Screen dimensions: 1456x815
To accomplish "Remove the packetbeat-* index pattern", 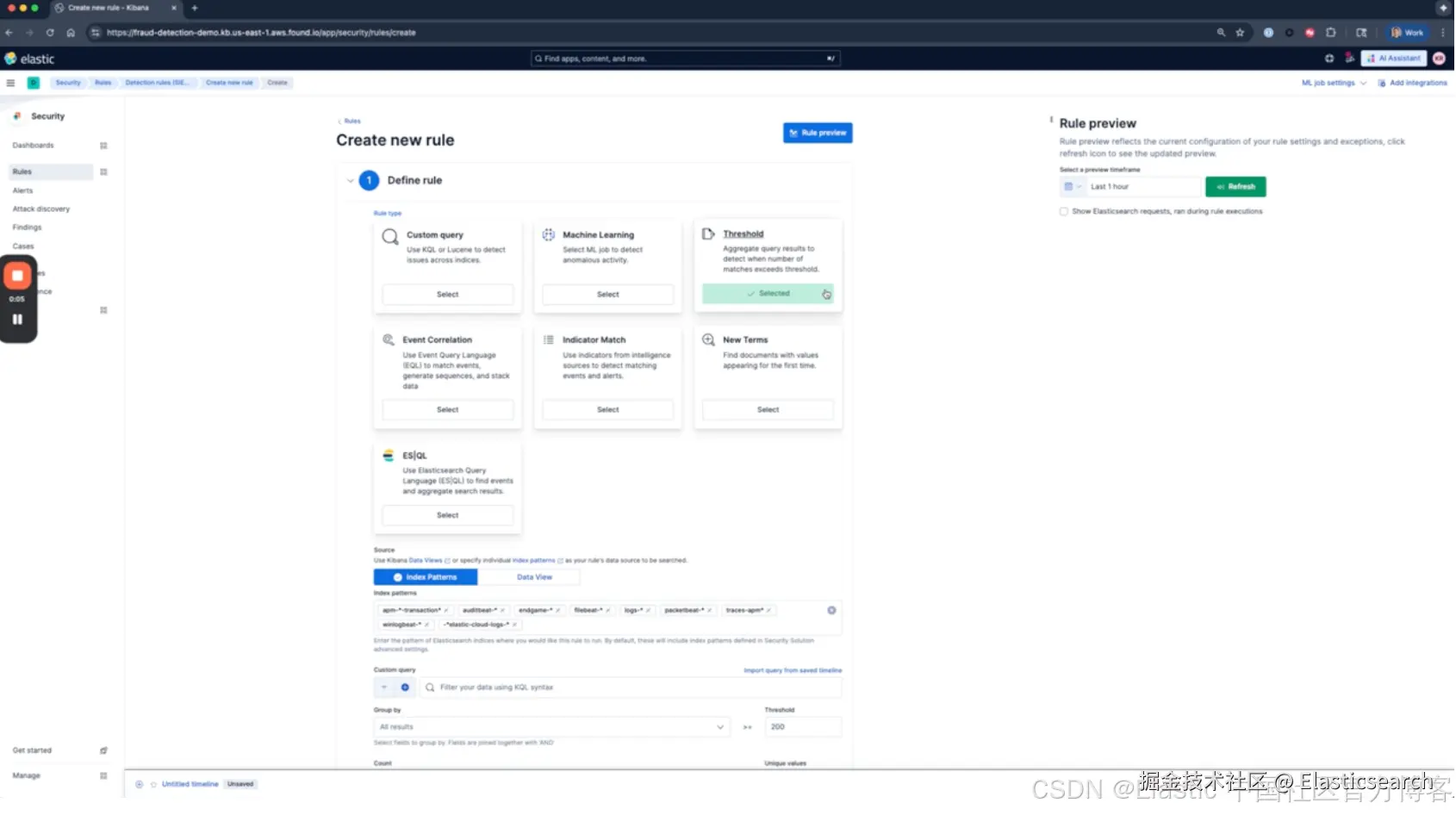I will [x=709, y=611].
